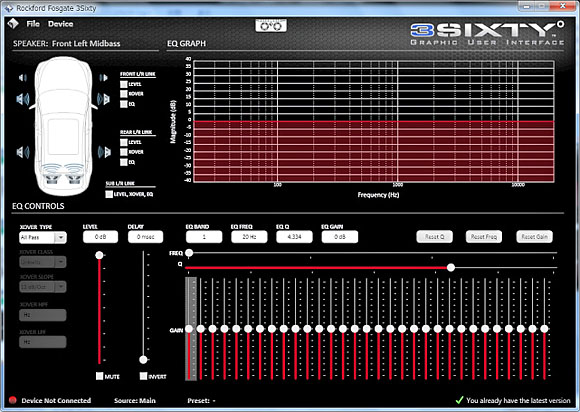Enable Sub L/R Link LEVEL, XOVER, EQ checkbox
The width and height of the screenshot is (580, 412).
coord(109,194)
